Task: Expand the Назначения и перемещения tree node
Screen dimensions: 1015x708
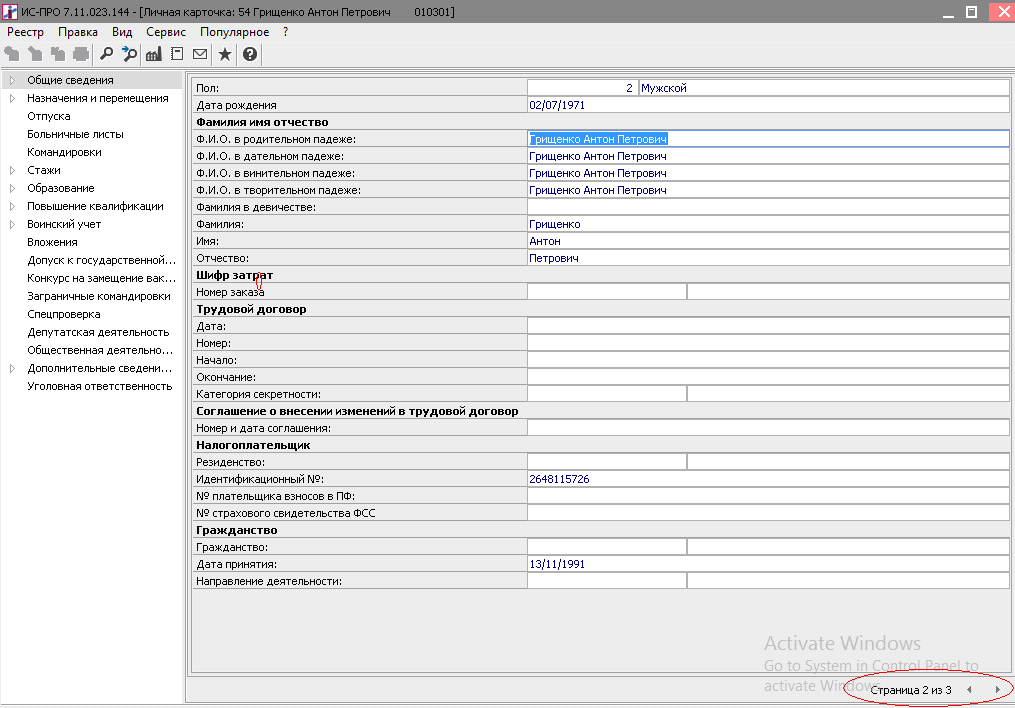Action: point(12,98)
